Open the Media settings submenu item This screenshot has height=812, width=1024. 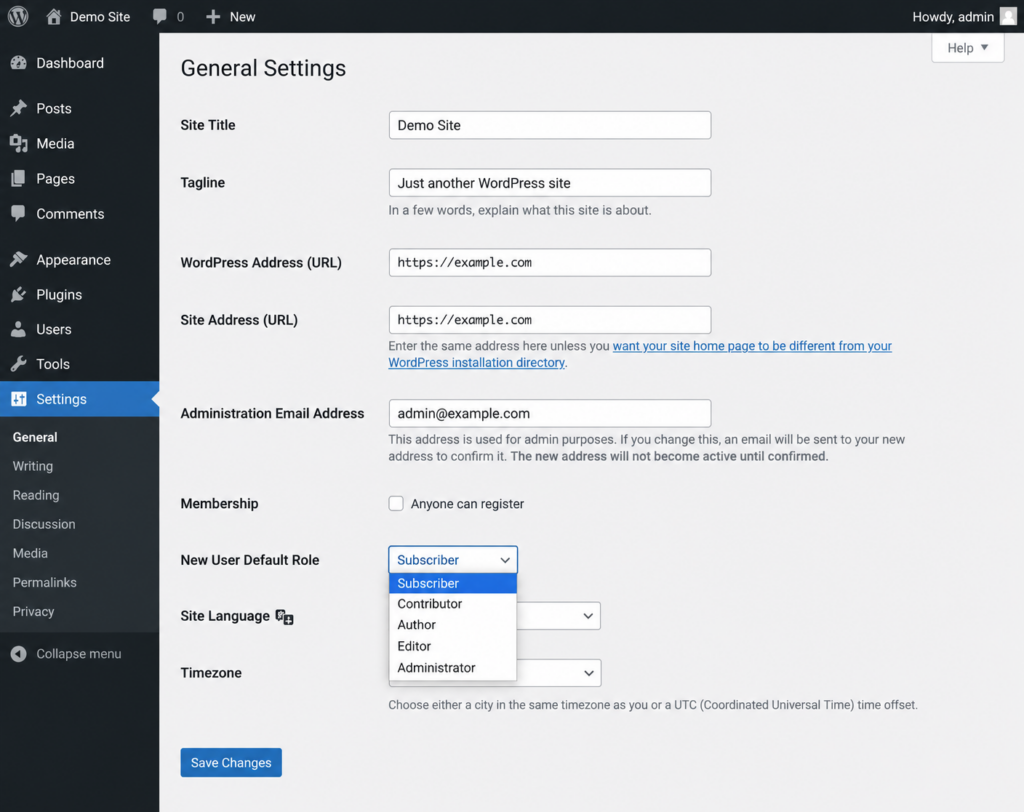(x=30, y=553)
